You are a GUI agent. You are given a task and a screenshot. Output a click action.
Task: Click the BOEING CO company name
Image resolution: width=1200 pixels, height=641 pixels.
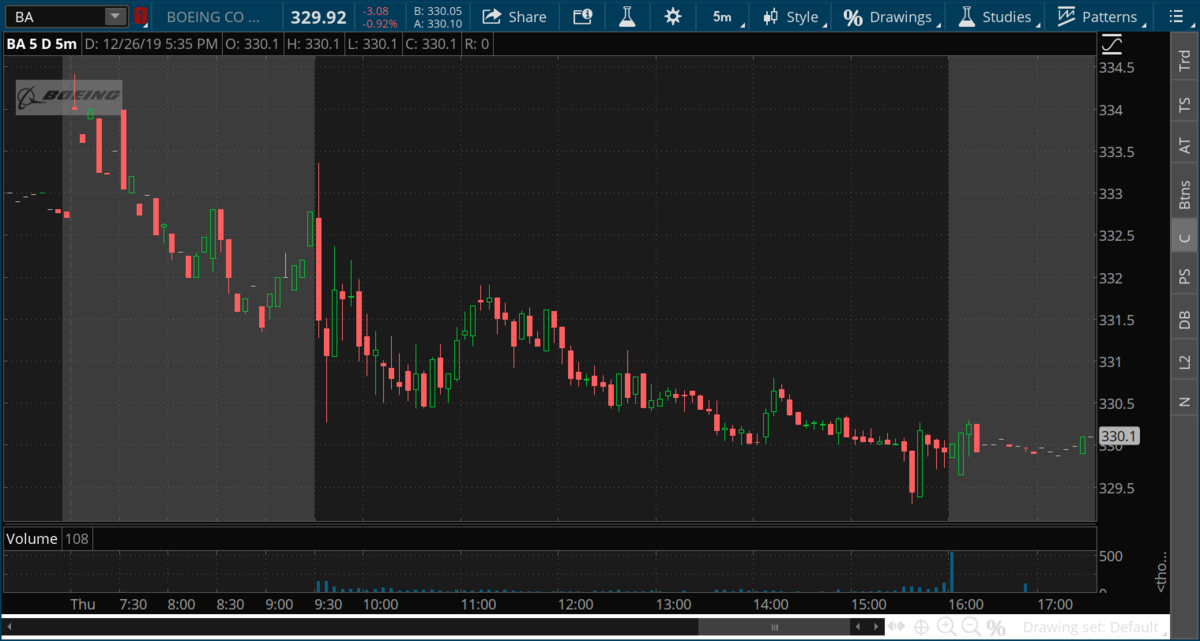tap(214, 16)
